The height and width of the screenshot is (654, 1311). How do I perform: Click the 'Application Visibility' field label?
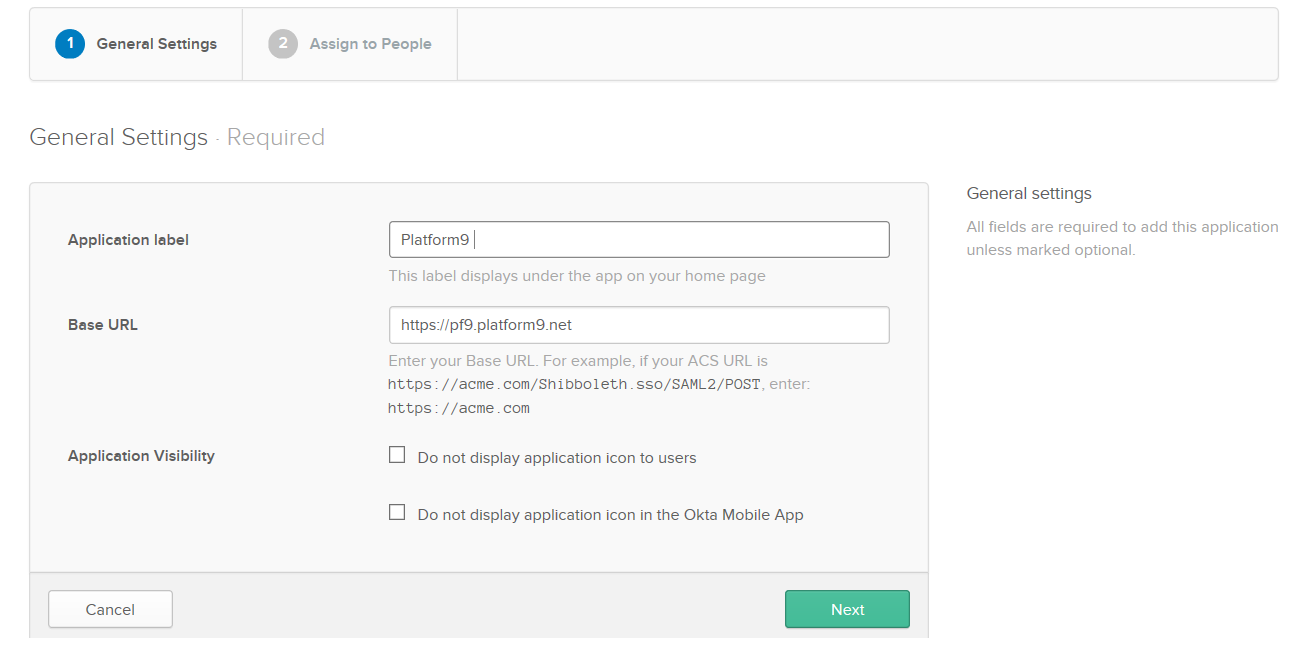point(141,456)
